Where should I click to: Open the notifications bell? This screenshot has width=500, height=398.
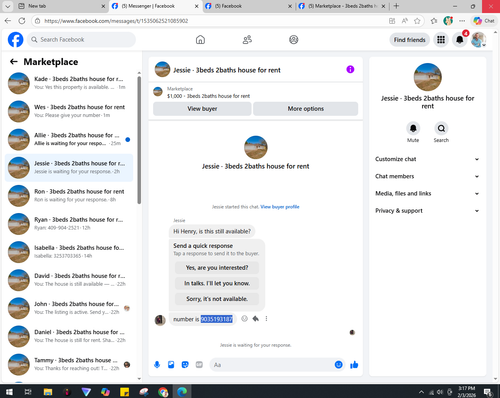(x=460, y=40)
